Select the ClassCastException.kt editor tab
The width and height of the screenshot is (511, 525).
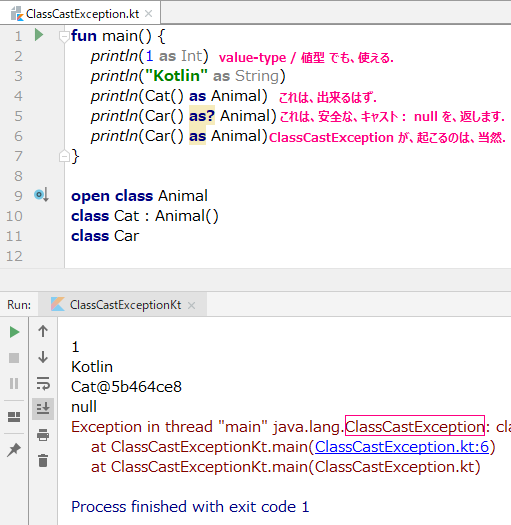(76, 14)
